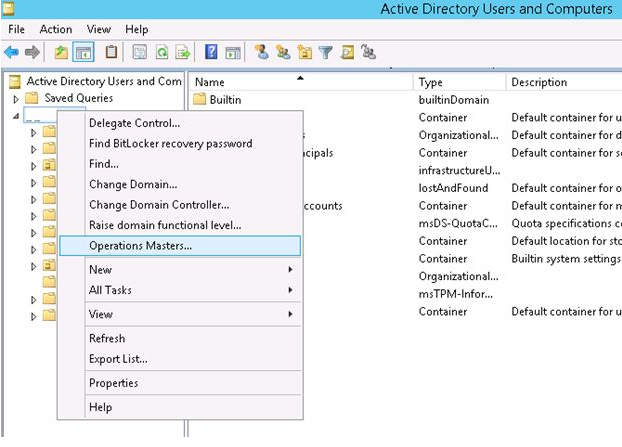Open the View submenu arrow in the context menu
The height and width of the screenshot is (447, 622).
click(x=290, y=314)
